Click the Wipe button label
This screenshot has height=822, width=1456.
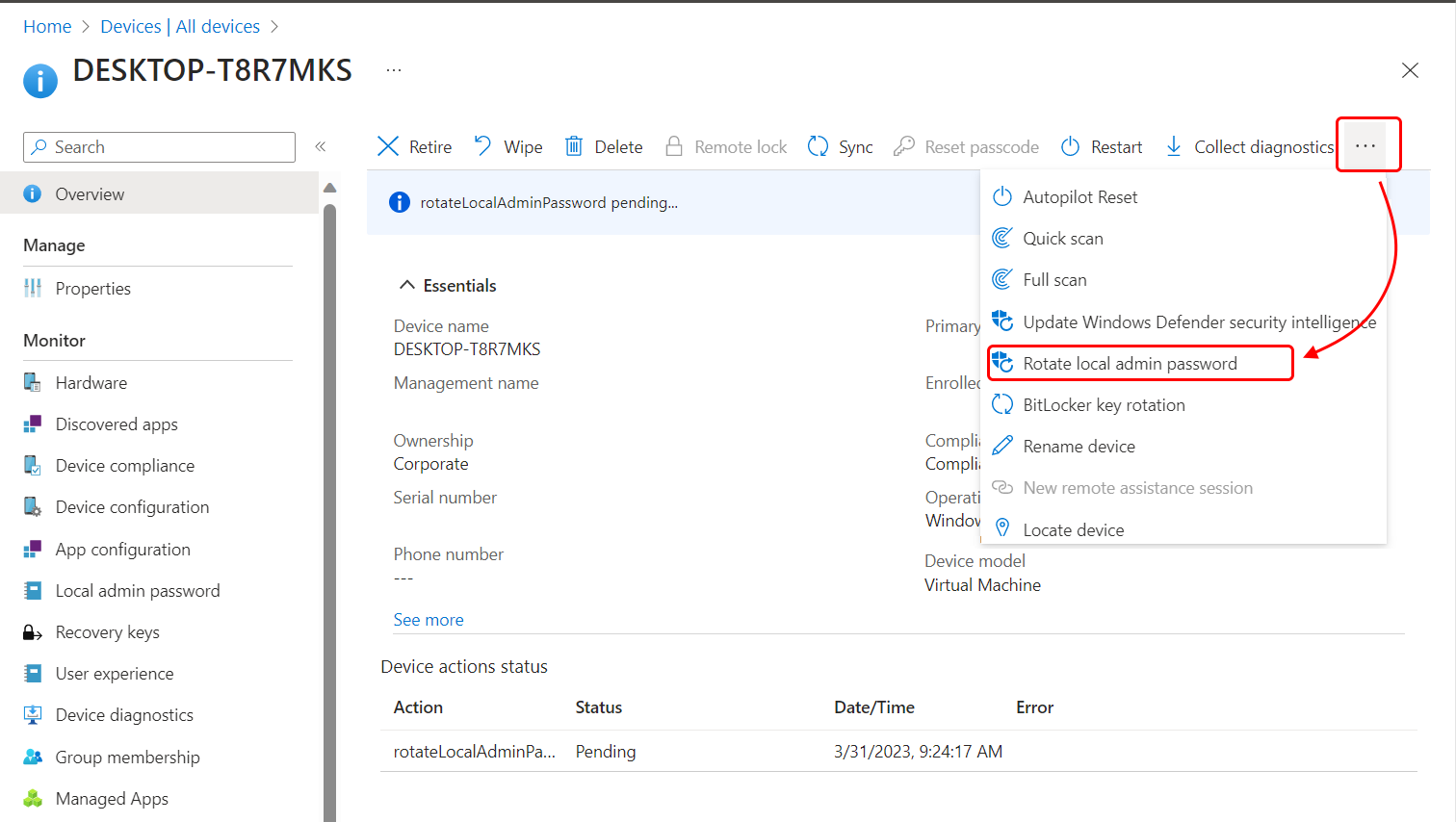[523, 146]
